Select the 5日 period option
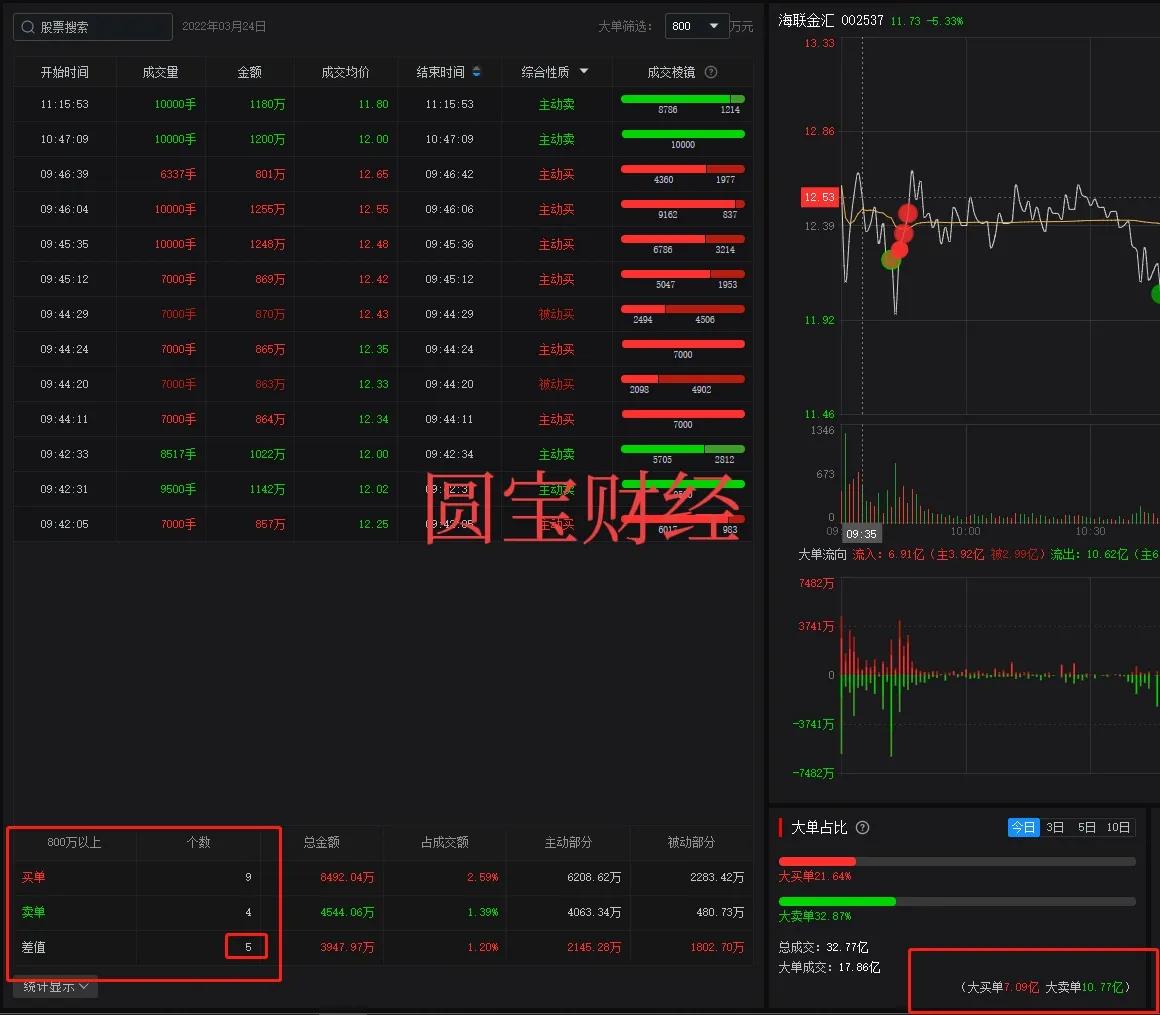 tap(1086, 827)
